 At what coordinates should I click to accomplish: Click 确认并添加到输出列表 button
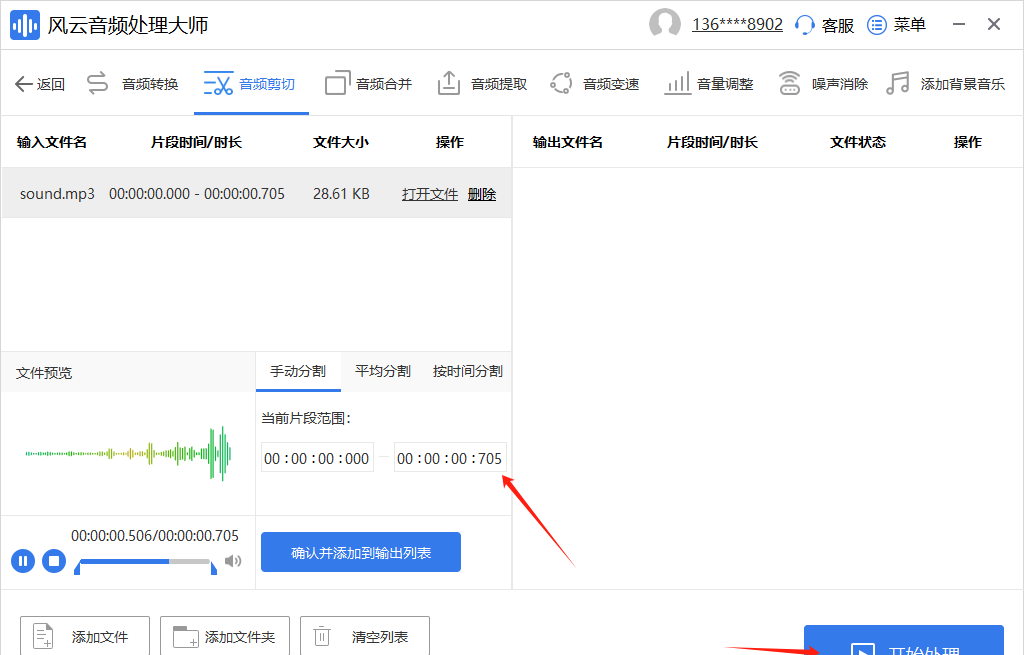360,552
